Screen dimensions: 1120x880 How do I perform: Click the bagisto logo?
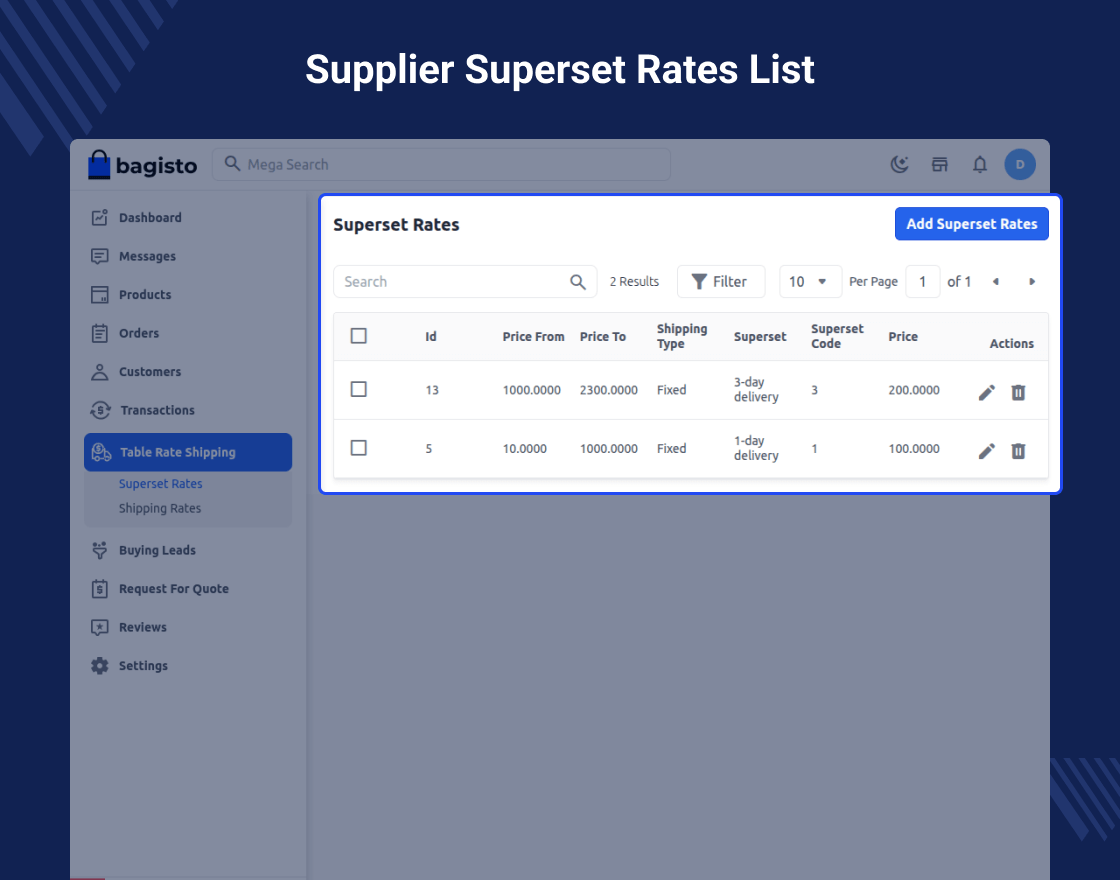tap(142, 165)
